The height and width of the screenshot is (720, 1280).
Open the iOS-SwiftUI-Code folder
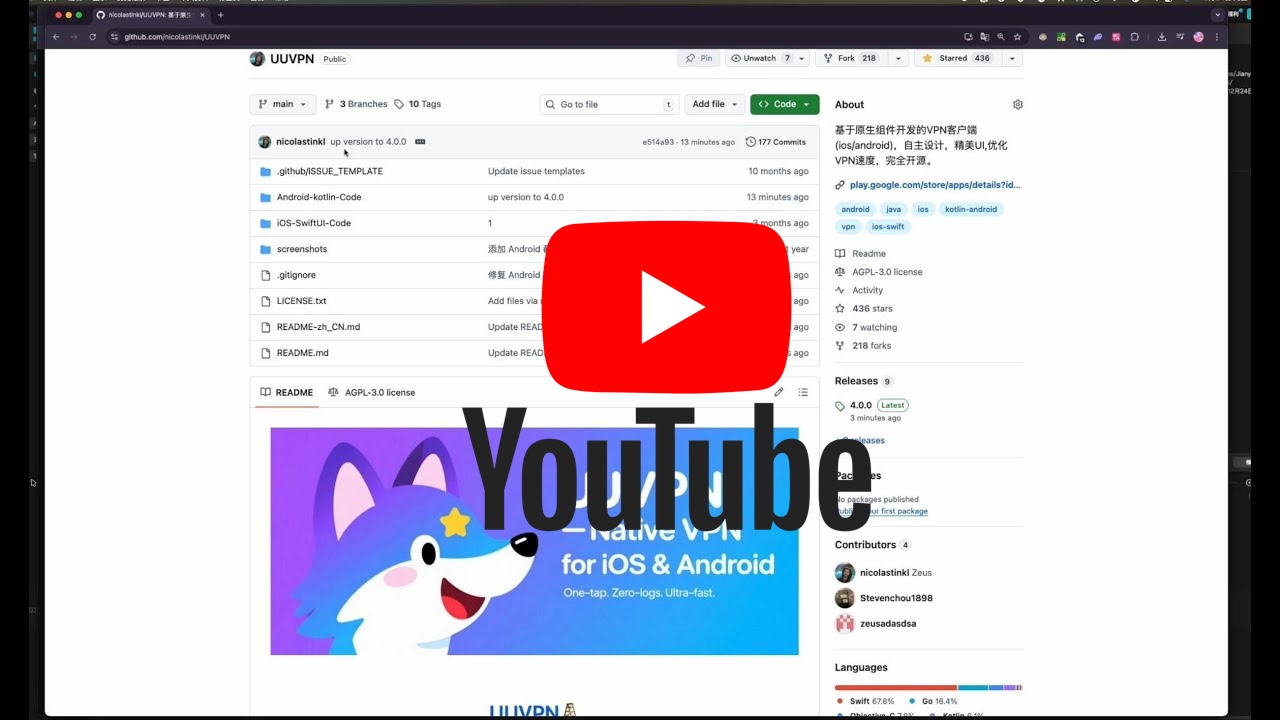click(x=313, y=223)
